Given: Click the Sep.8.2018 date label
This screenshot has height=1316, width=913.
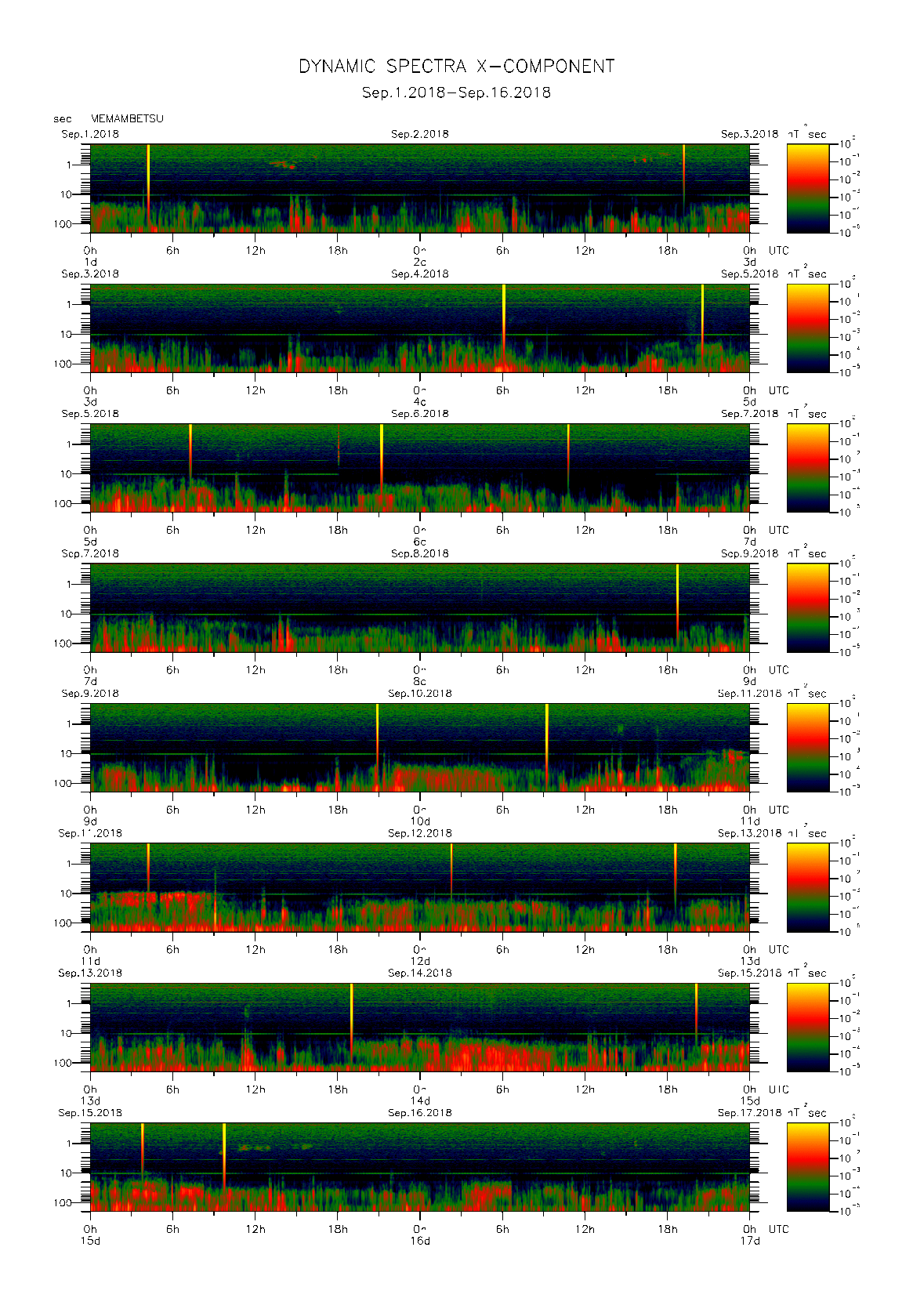Looking at the screenshot, I should click(420, 553).
